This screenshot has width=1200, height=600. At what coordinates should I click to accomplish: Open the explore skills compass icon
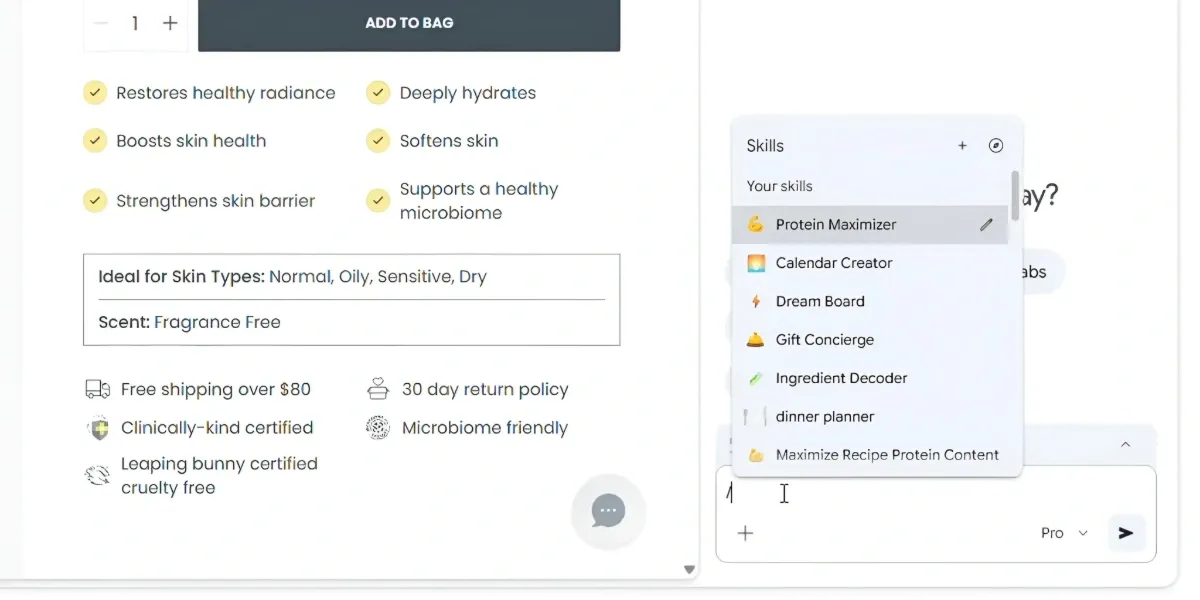point(996,145)
